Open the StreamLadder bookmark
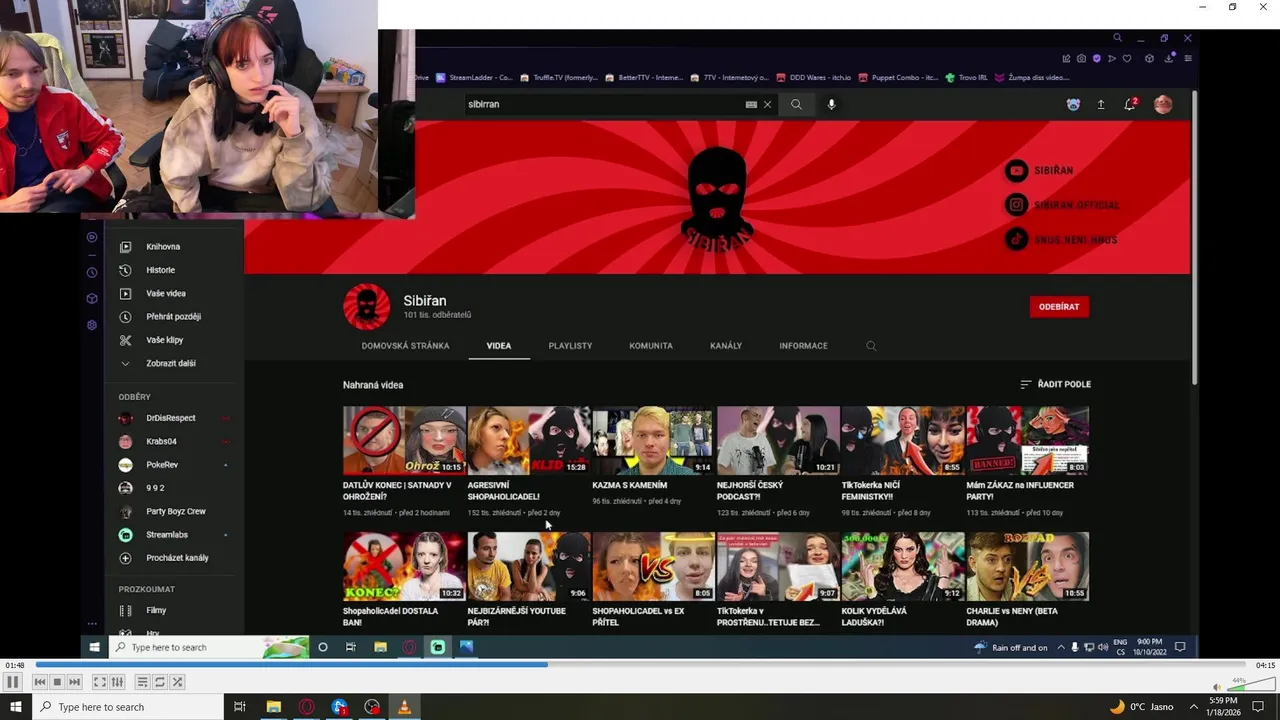The width and height of the screenshot is (1280, 720). click(474, 77)
